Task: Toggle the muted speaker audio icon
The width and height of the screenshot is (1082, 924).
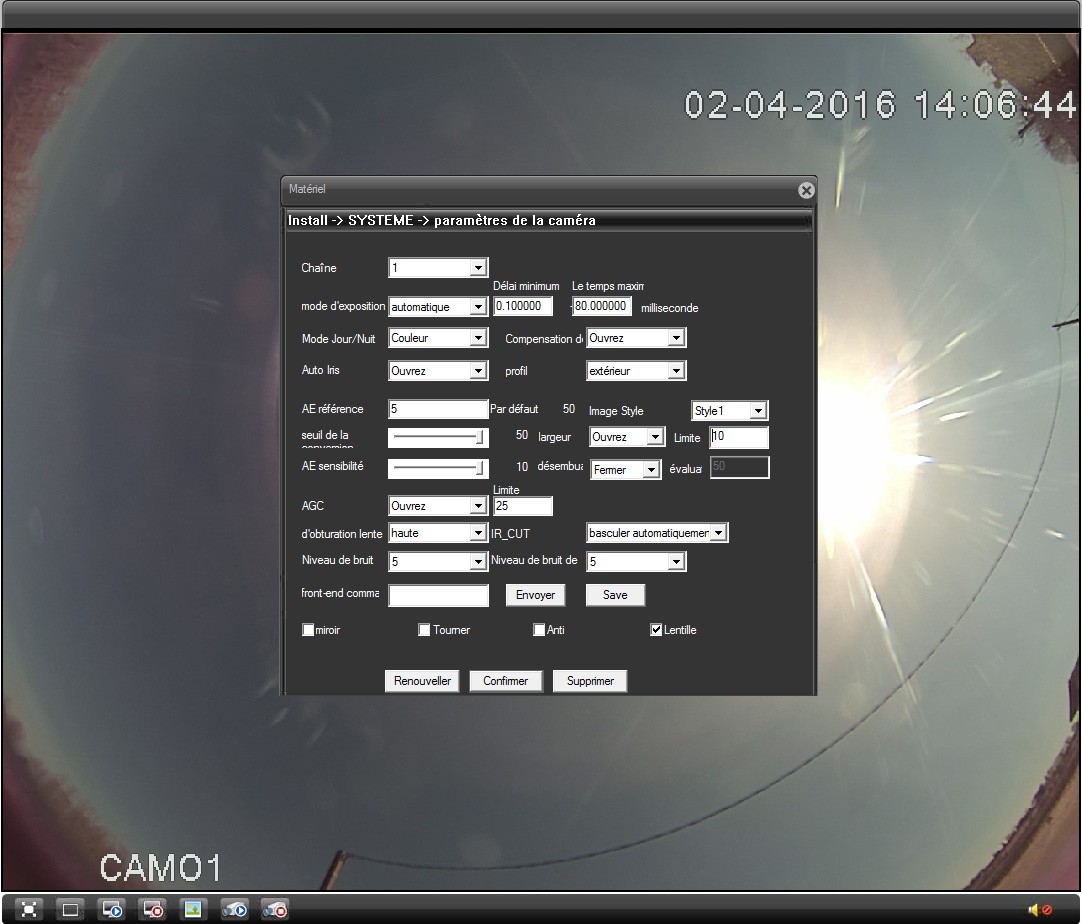Action: [x=1039, y=910]
